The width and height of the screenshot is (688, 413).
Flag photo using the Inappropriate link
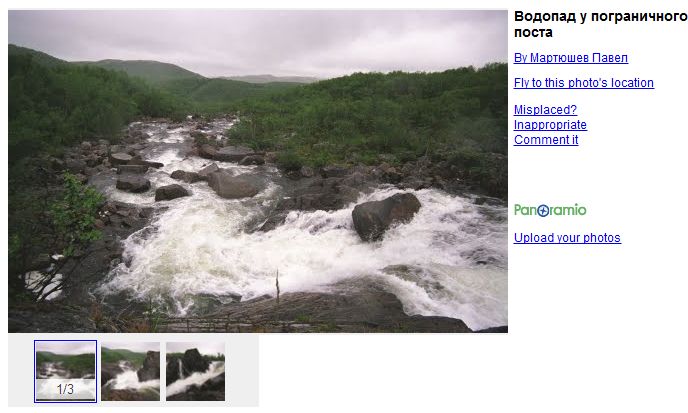550,125
